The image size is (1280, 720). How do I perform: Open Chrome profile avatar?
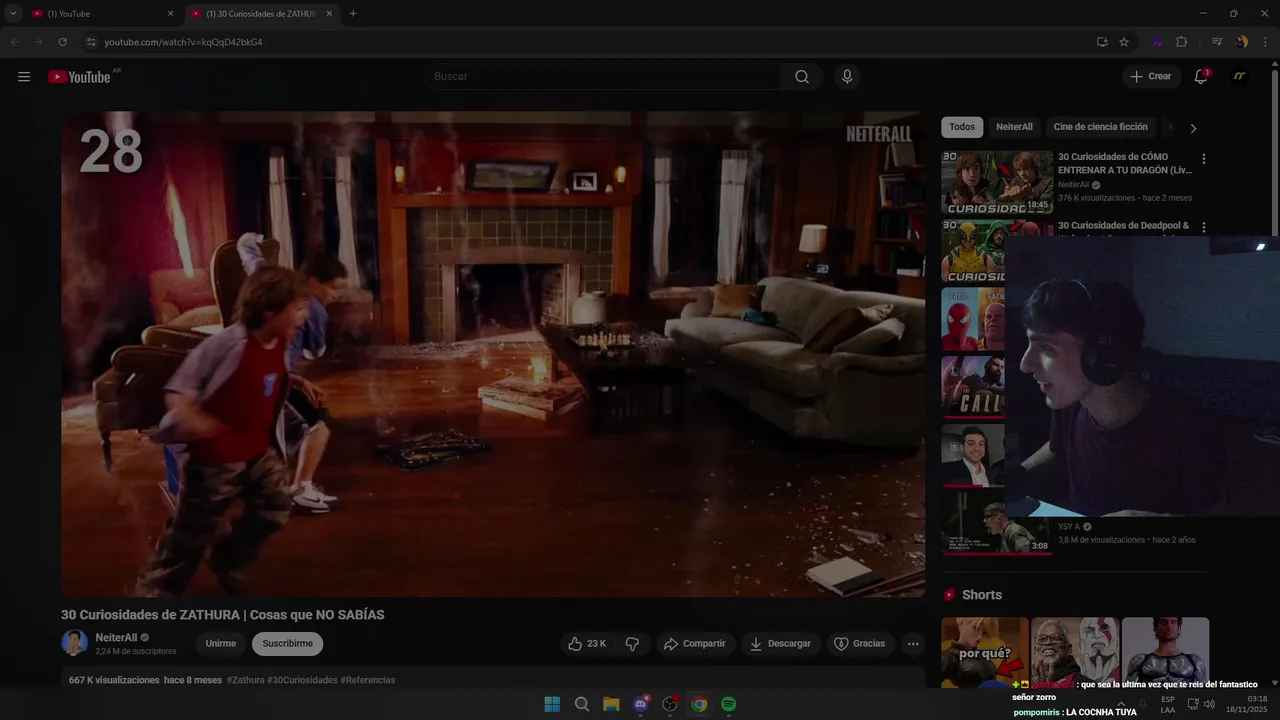pyautogui.click(x=1242, y=42)
